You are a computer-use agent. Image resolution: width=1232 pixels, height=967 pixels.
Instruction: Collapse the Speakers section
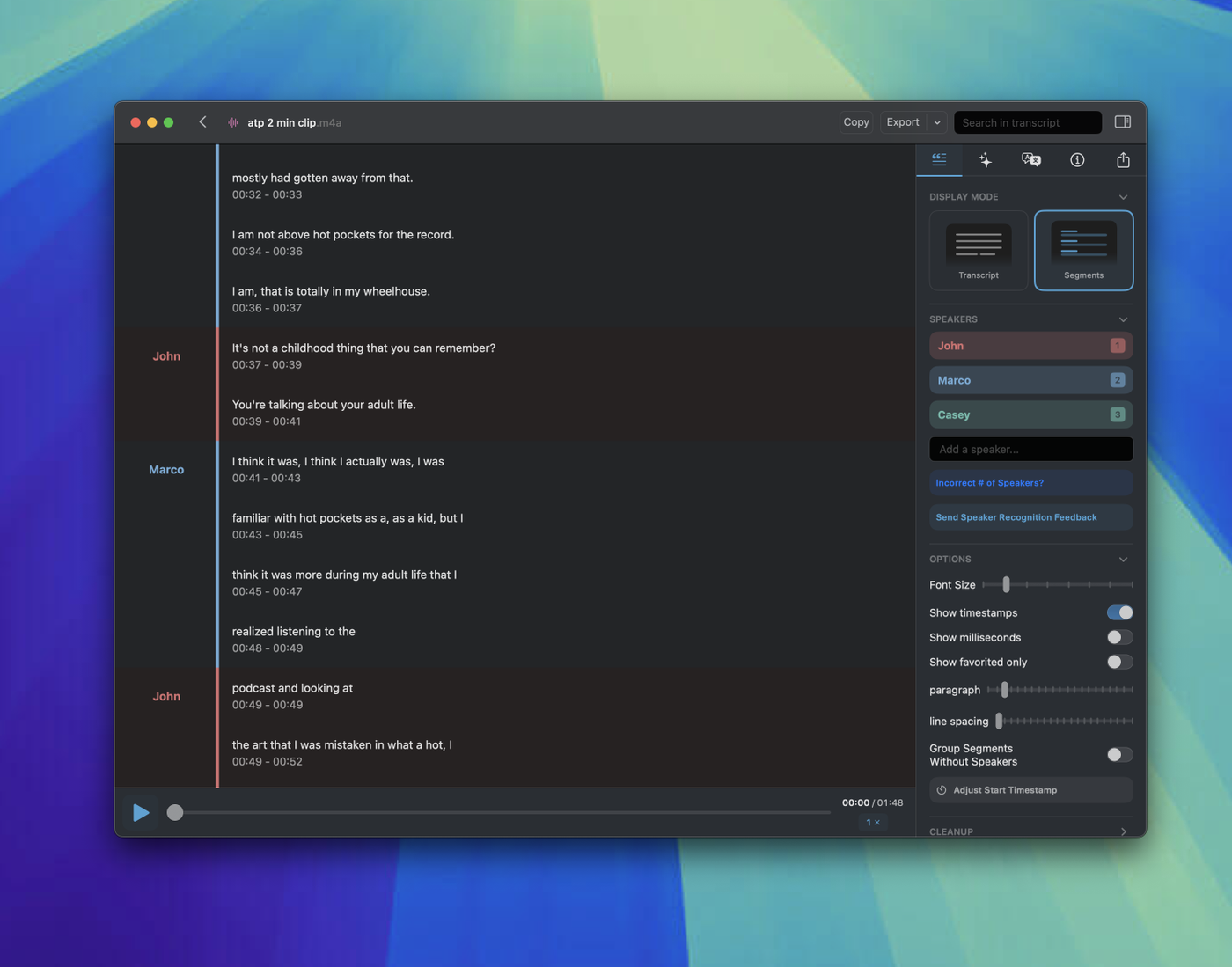click(1123, 319)
